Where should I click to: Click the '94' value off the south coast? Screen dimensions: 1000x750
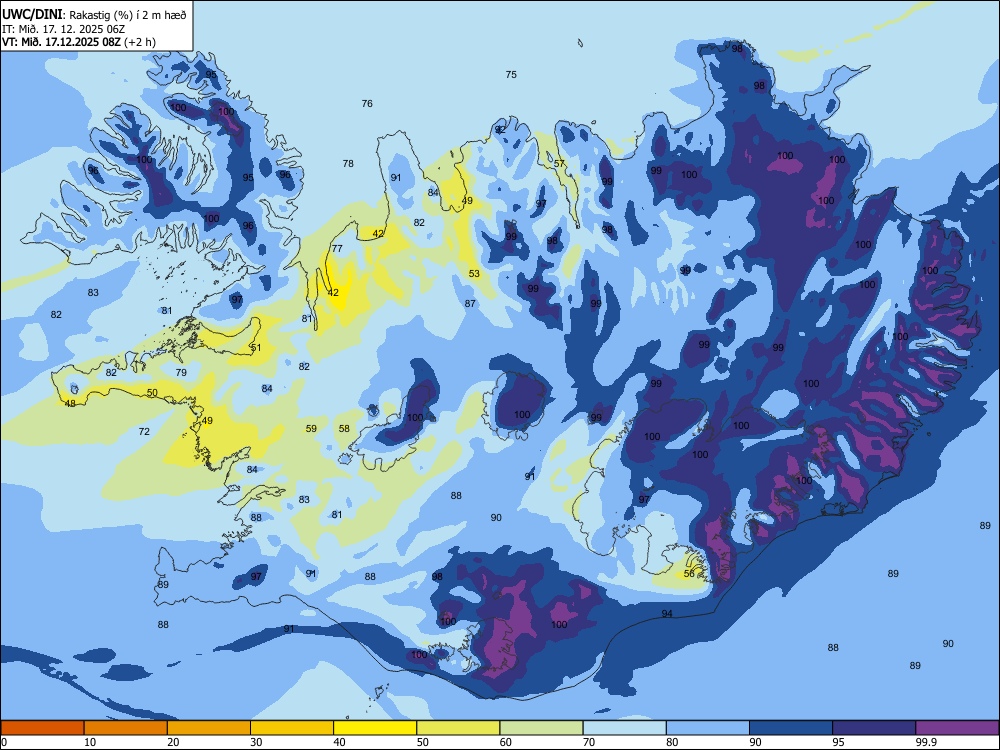[667, 614]
